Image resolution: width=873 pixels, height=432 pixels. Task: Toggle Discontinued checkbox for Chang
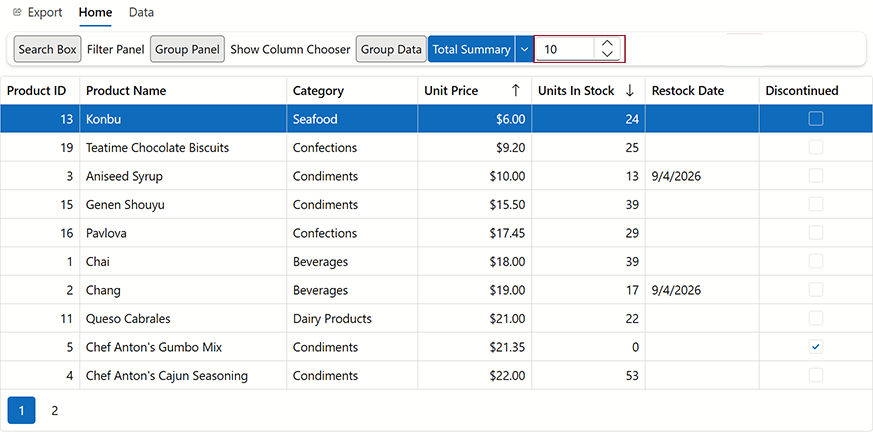tap(816, 290)
